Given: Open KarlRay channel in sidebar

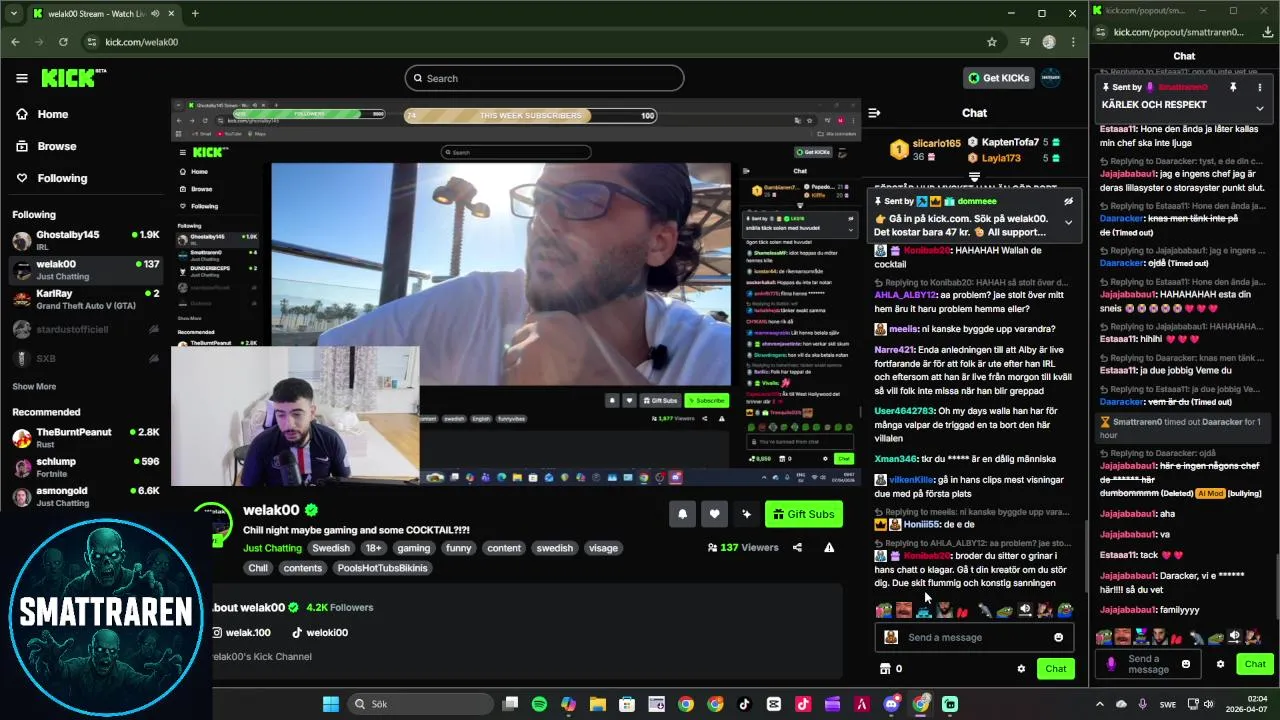Looking at the screenshot, I should [x=86, y=299].
